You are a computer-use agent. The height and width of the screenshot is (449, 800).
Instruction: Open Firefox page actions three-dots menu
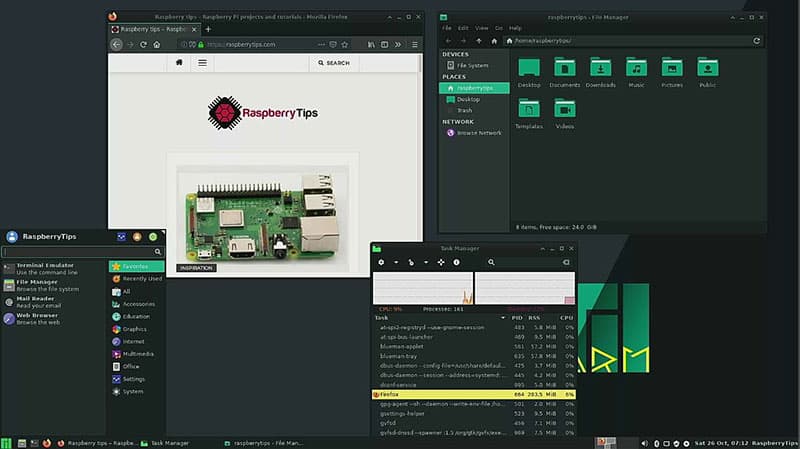point(321,44)
